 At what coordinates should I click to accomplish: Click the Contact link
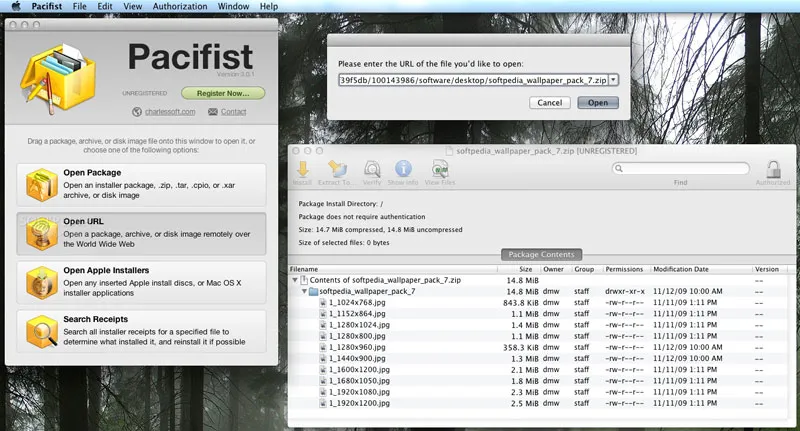coord(234,112)
